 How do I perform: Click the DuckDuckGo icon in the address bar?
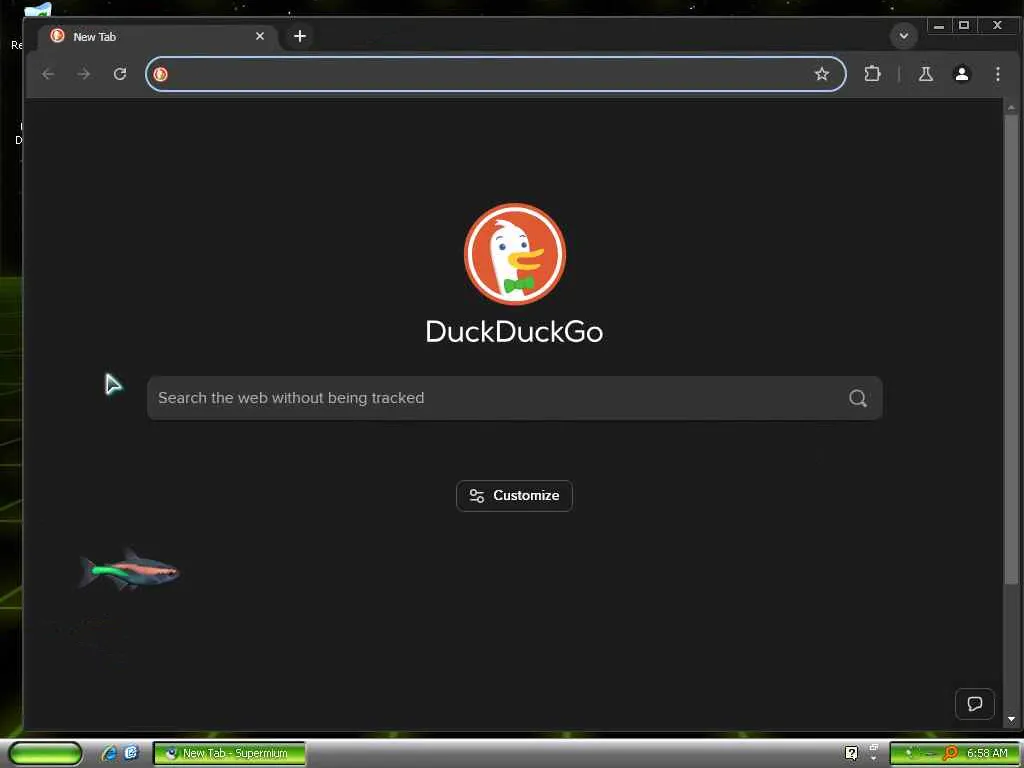coord(161,74)
